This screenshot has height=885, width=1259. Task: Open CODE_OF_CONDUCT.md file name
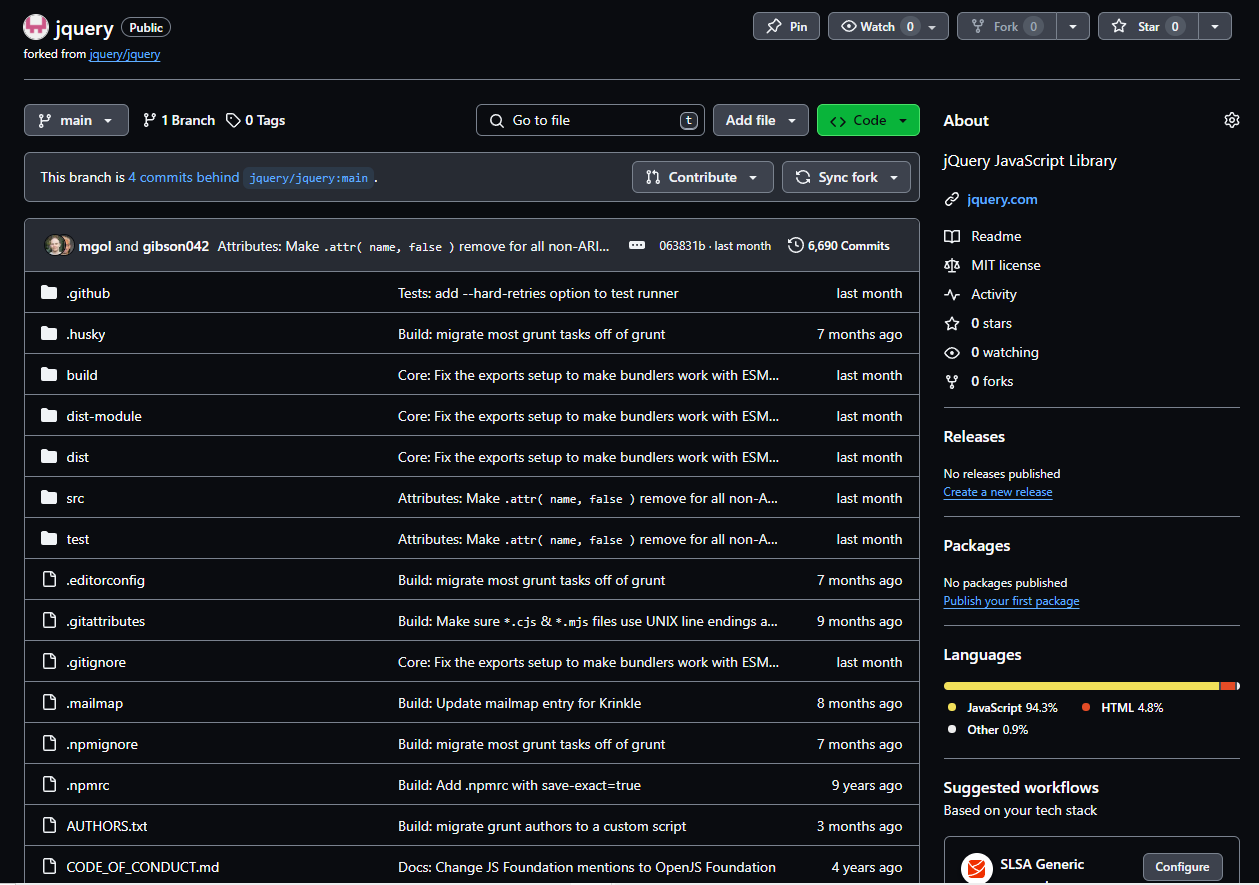[143, 867]
